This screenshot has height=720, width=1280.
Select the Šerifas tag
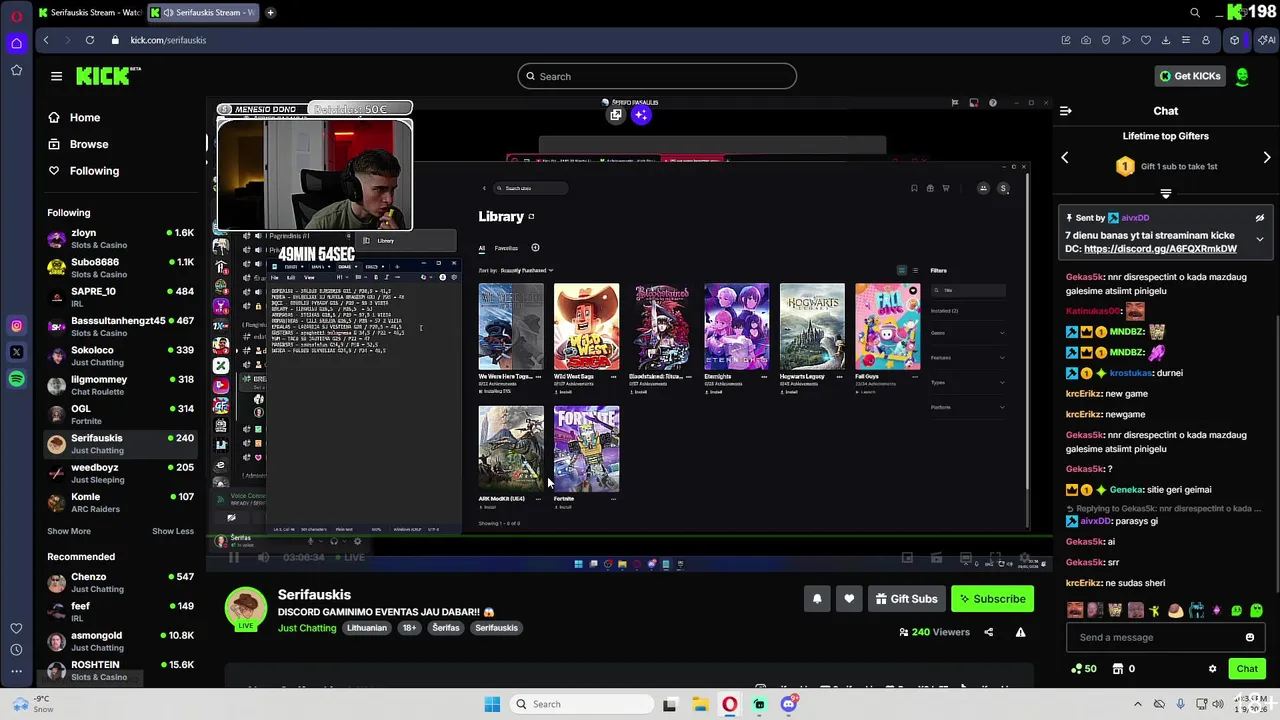(446, 628)
